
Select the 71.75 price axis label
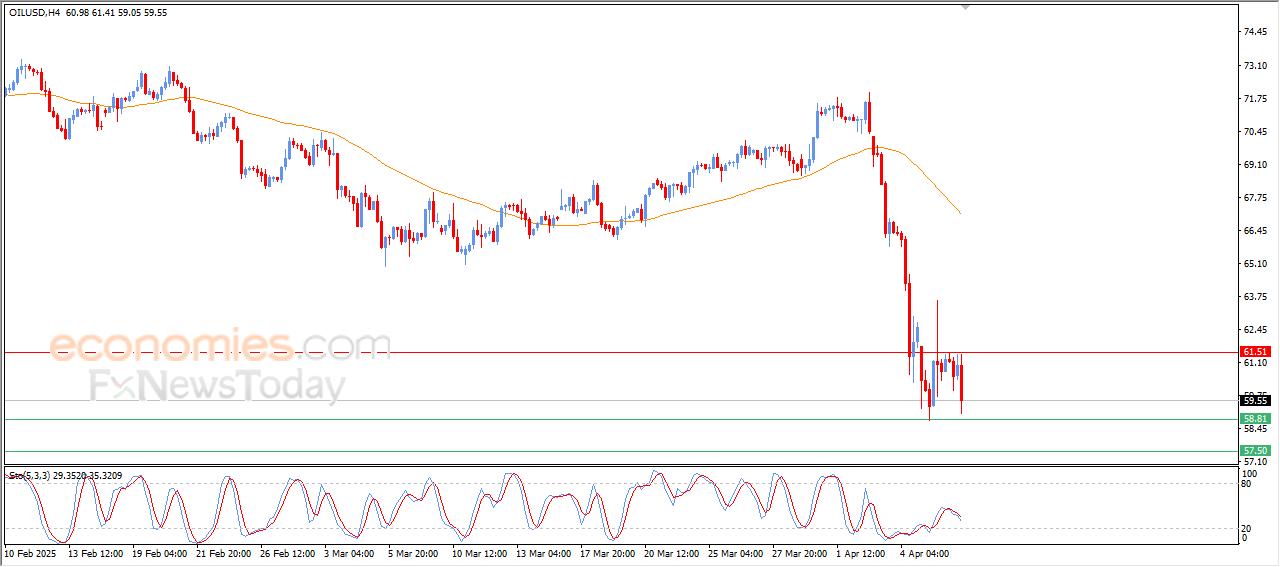pyautogui.click(x=1256, y=99)
